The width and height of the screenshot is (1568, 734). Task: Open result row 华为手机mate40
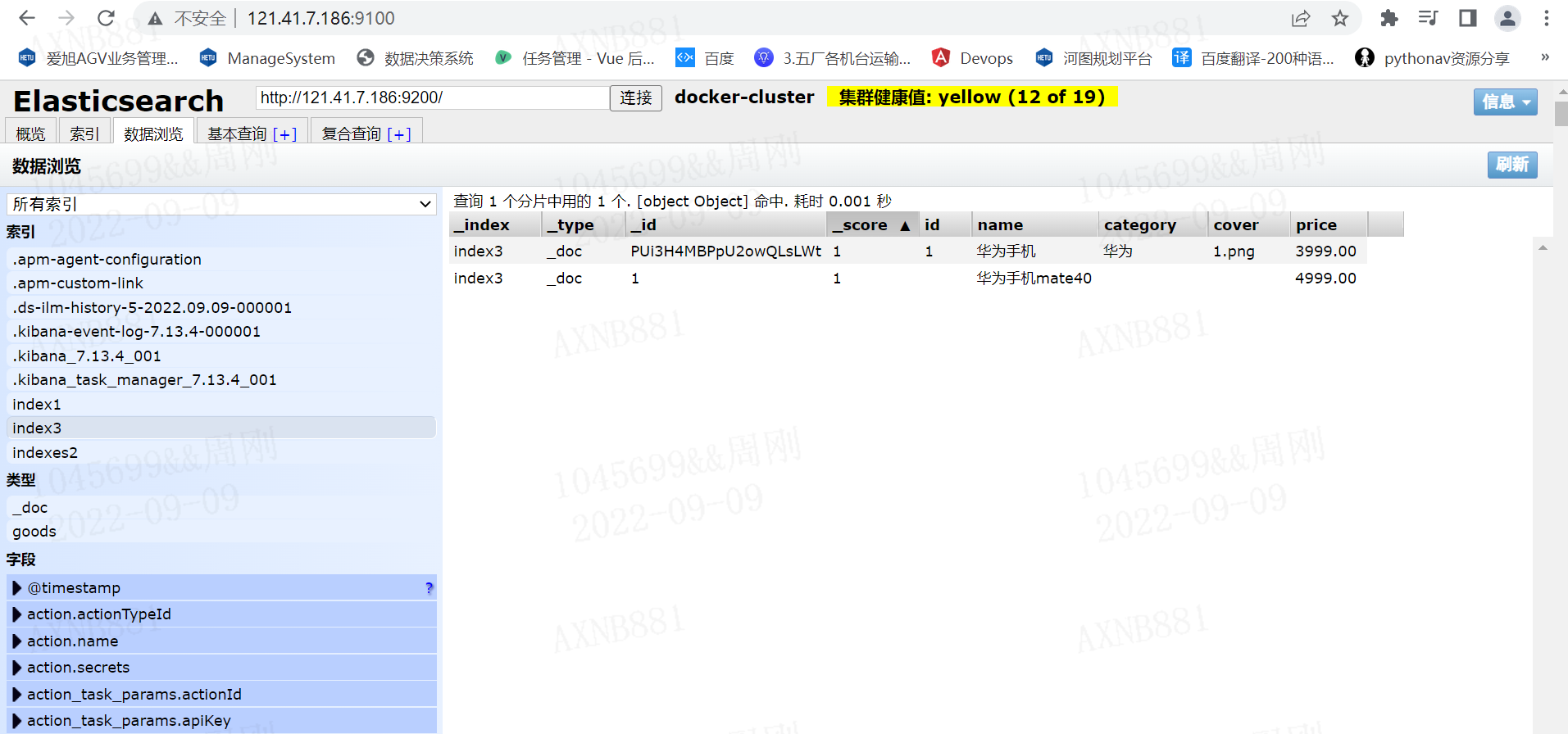tap(907, 278)
